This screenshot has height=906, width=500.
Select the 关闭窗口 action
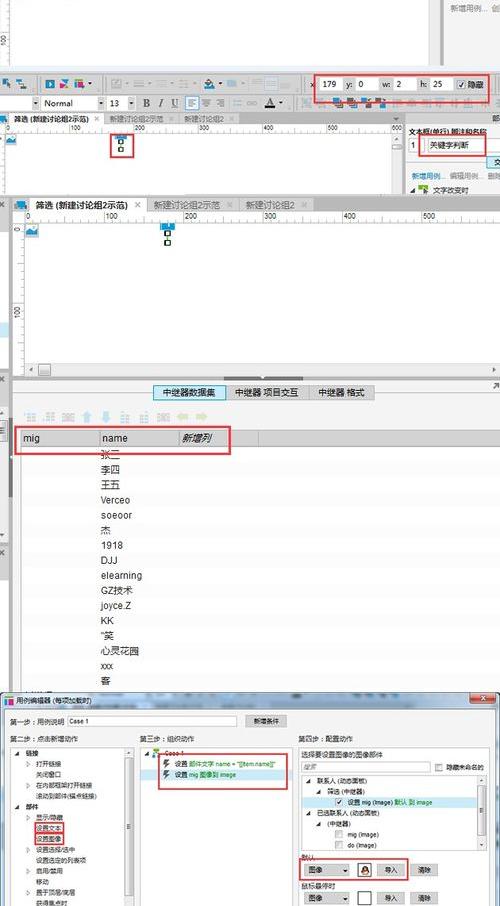[x=48, y=774]
